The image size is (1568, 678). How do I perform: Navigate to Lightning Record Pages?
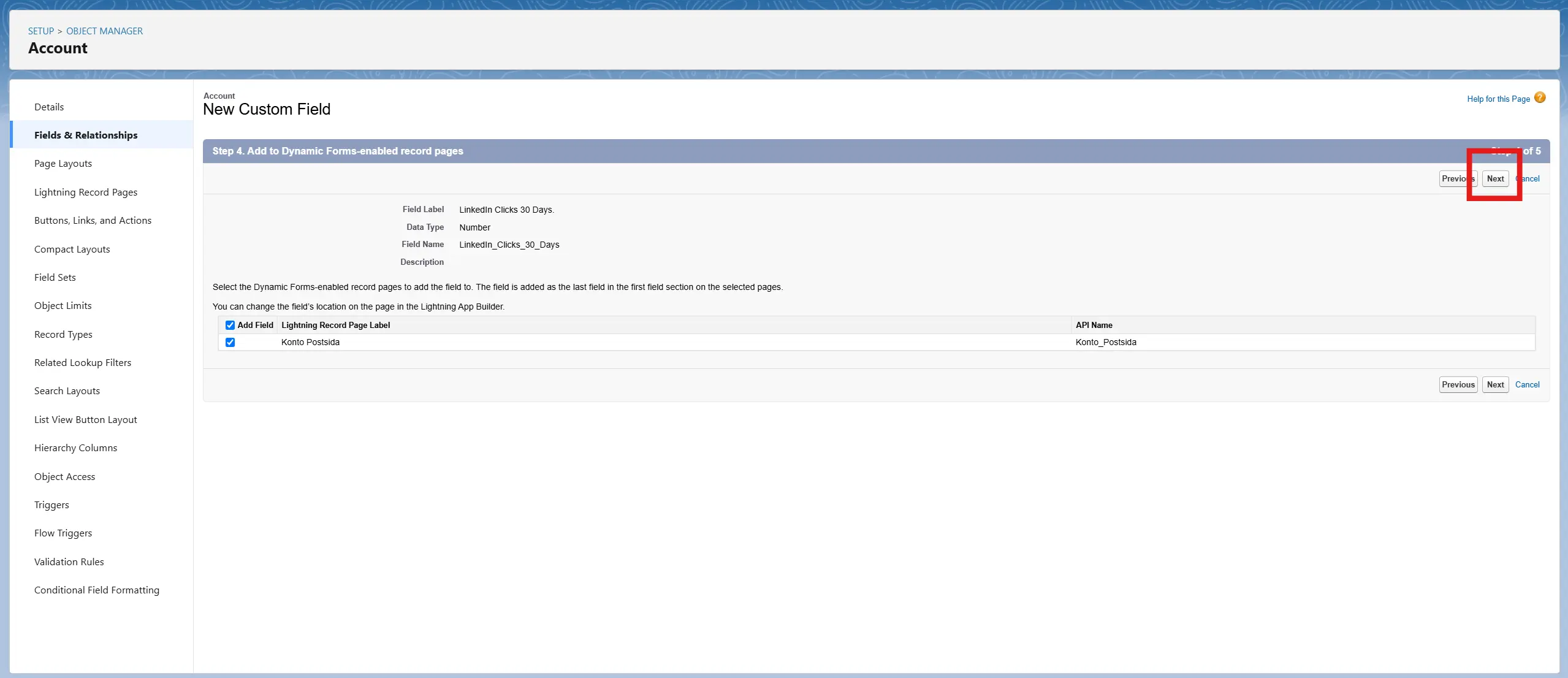pyautogui.click(x=86, y=192)
